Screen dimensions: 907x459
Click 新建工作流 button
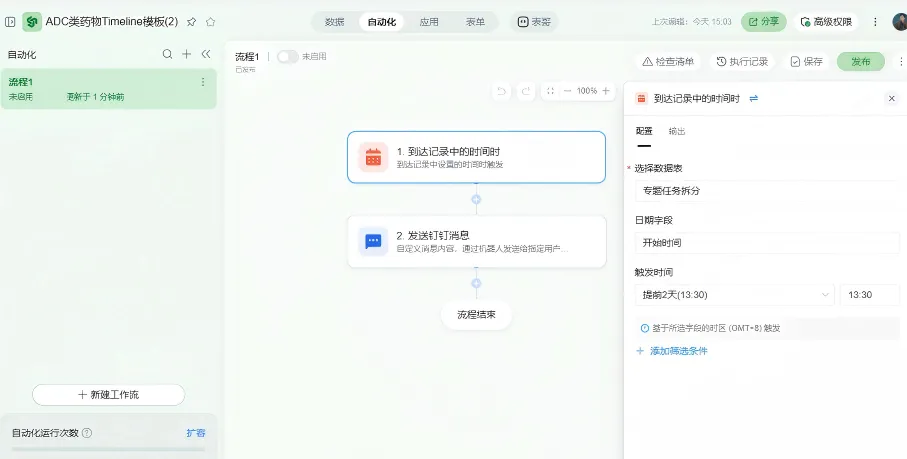108,395
